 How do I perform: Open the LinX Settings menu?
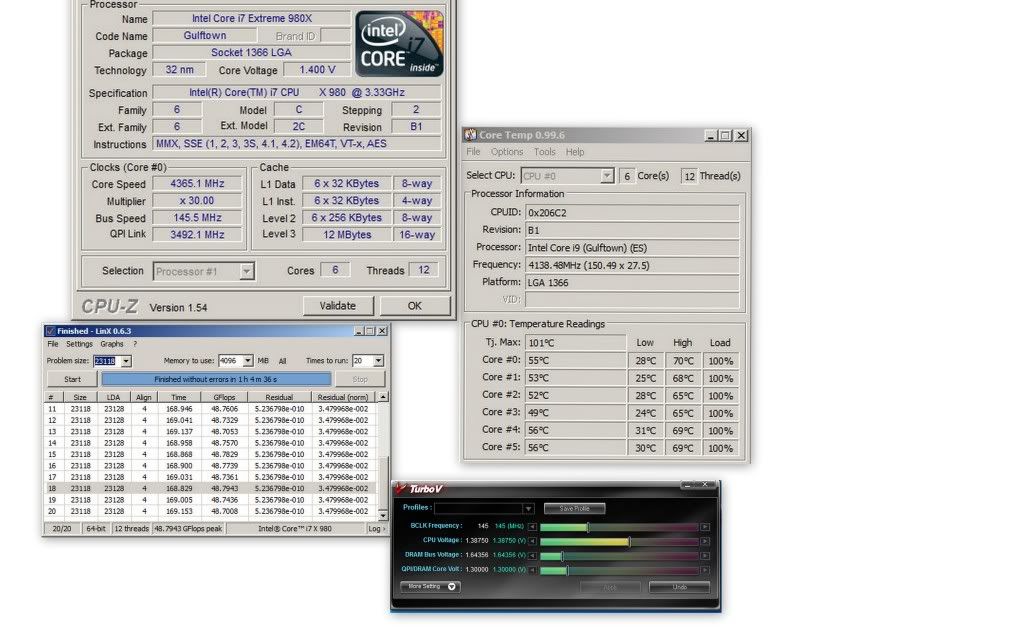point(79,344)
